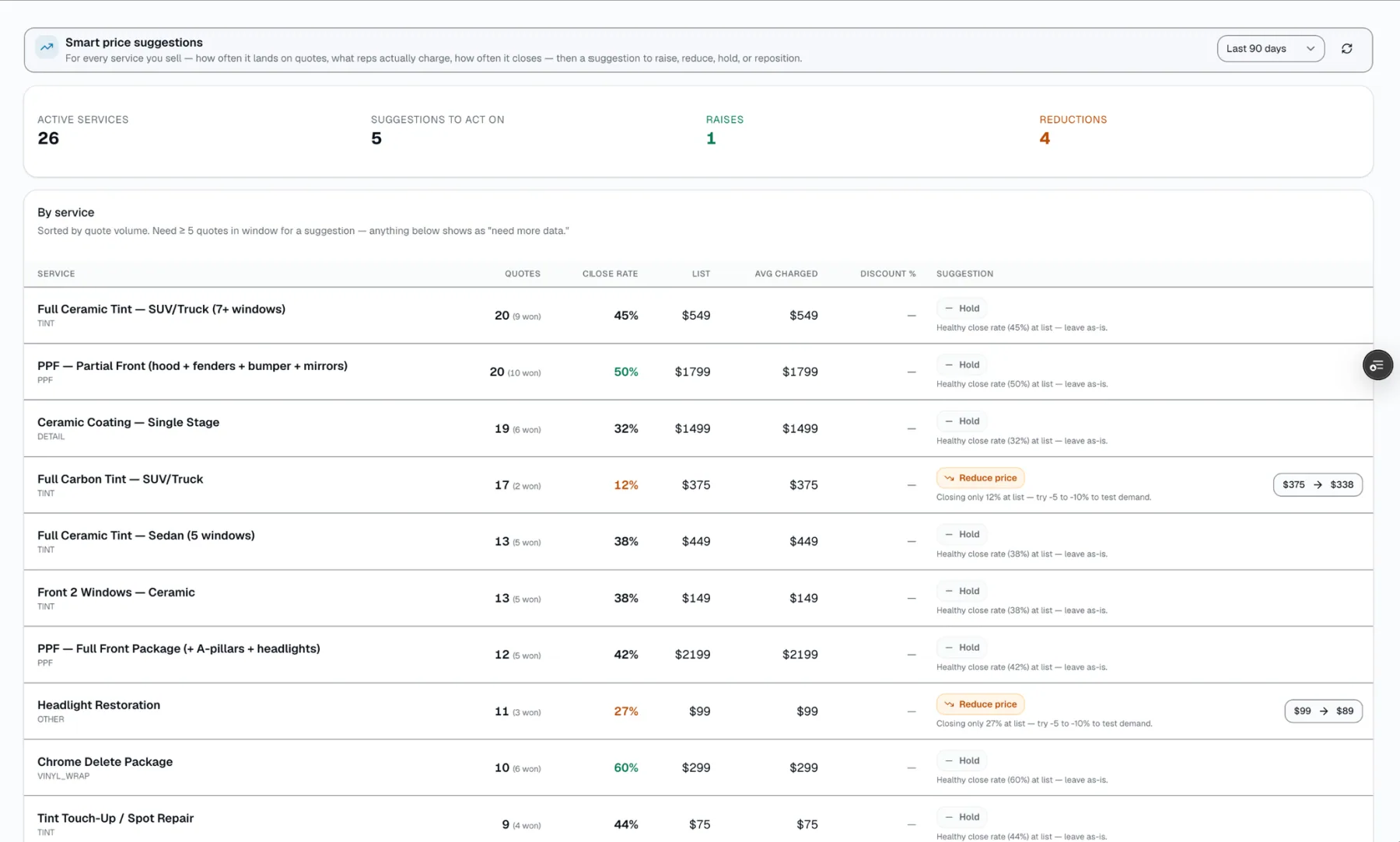This screenshot has height=842, width=1400.
Task: Open Front 2 Windows — Ceramic service
Action: (x=698, y=598)
